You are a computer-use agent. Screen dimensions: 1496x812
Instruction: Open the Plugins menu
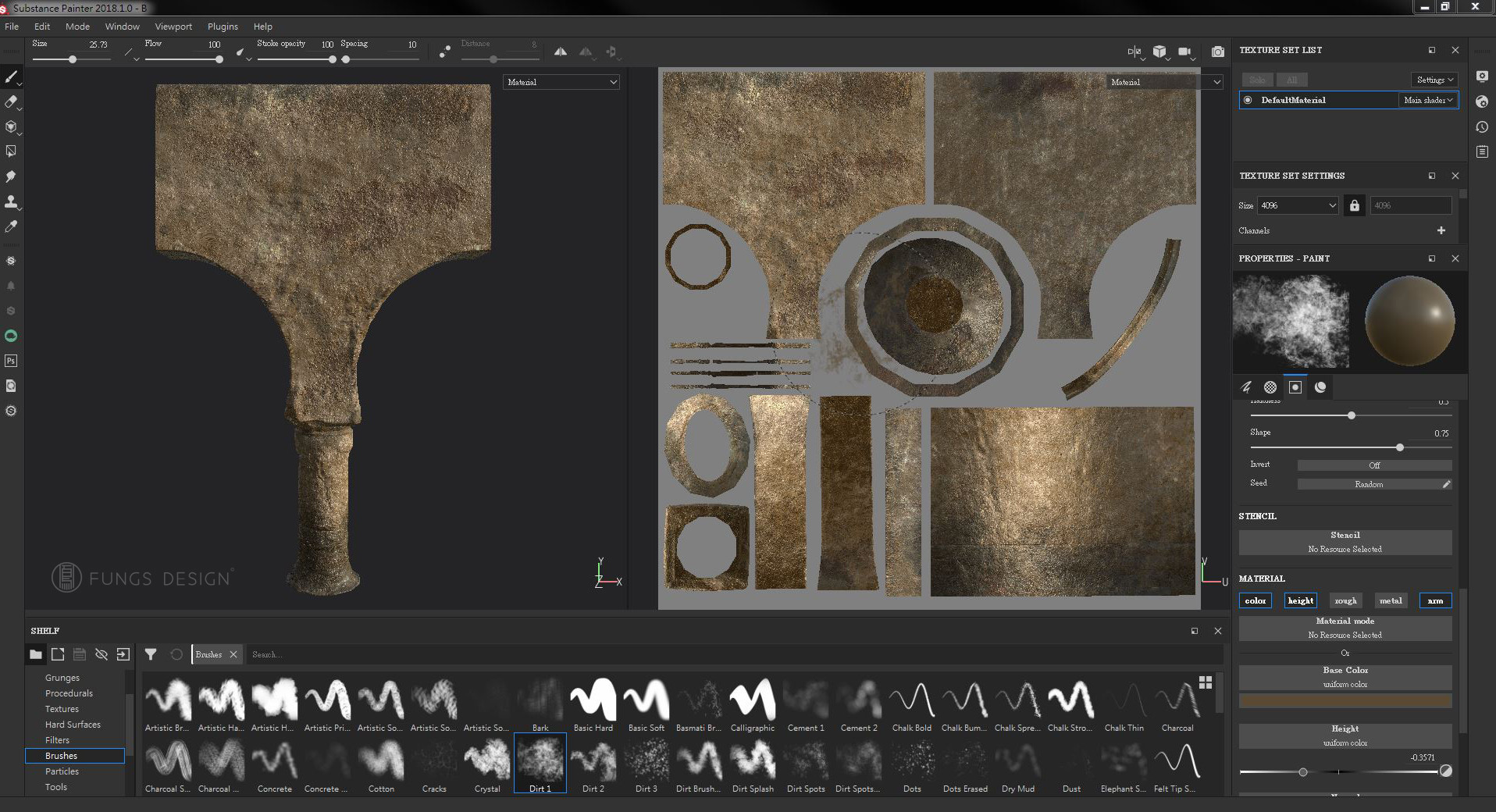pos(223,27)
